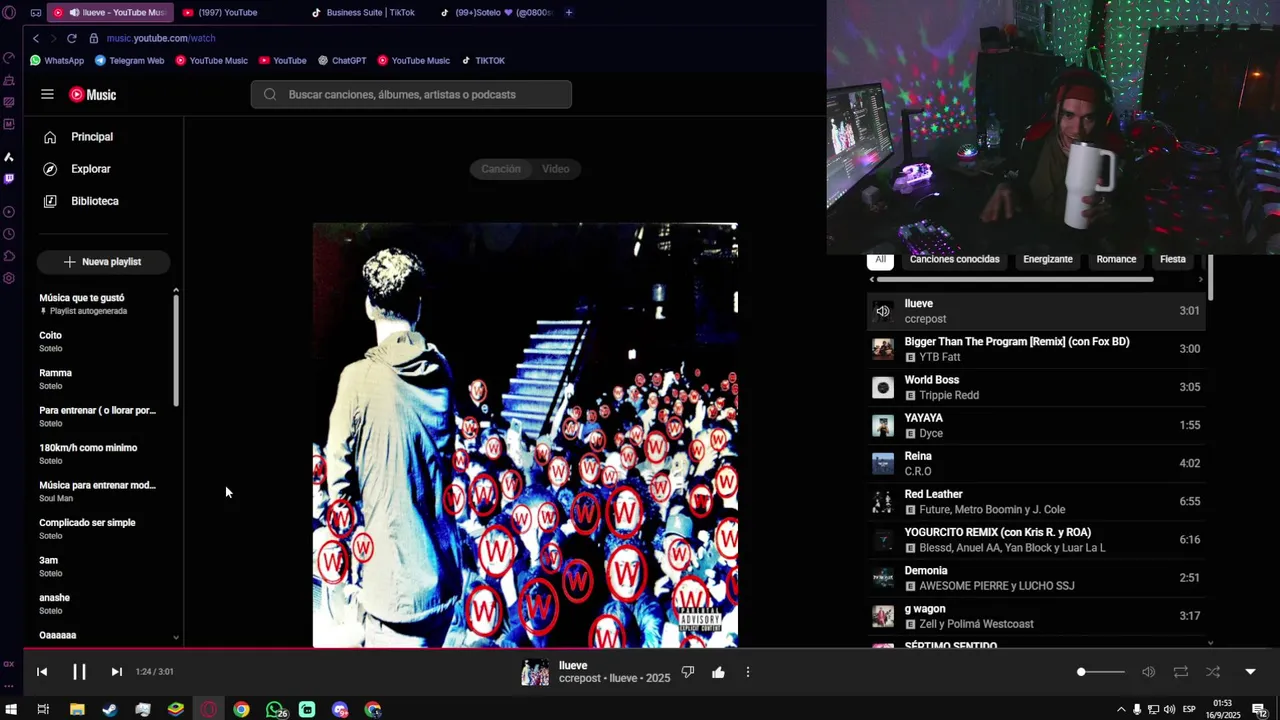Switch to Canción view
This screenshot has width=1280, height=720.
click(x=501, y=169)
